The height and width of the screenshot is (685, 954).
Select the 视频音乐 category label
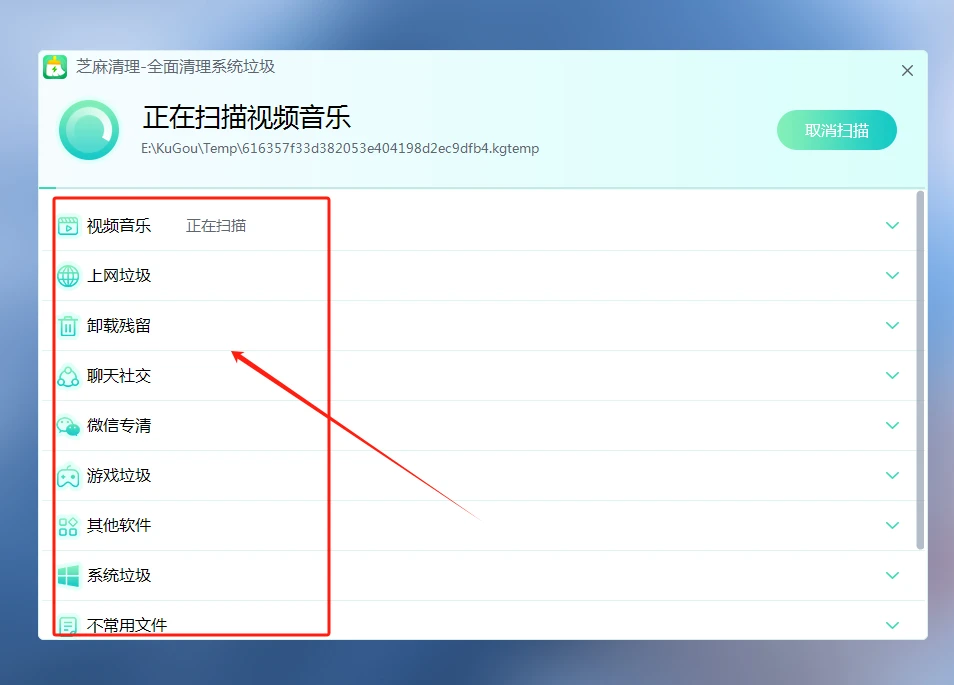click(119, 226)
